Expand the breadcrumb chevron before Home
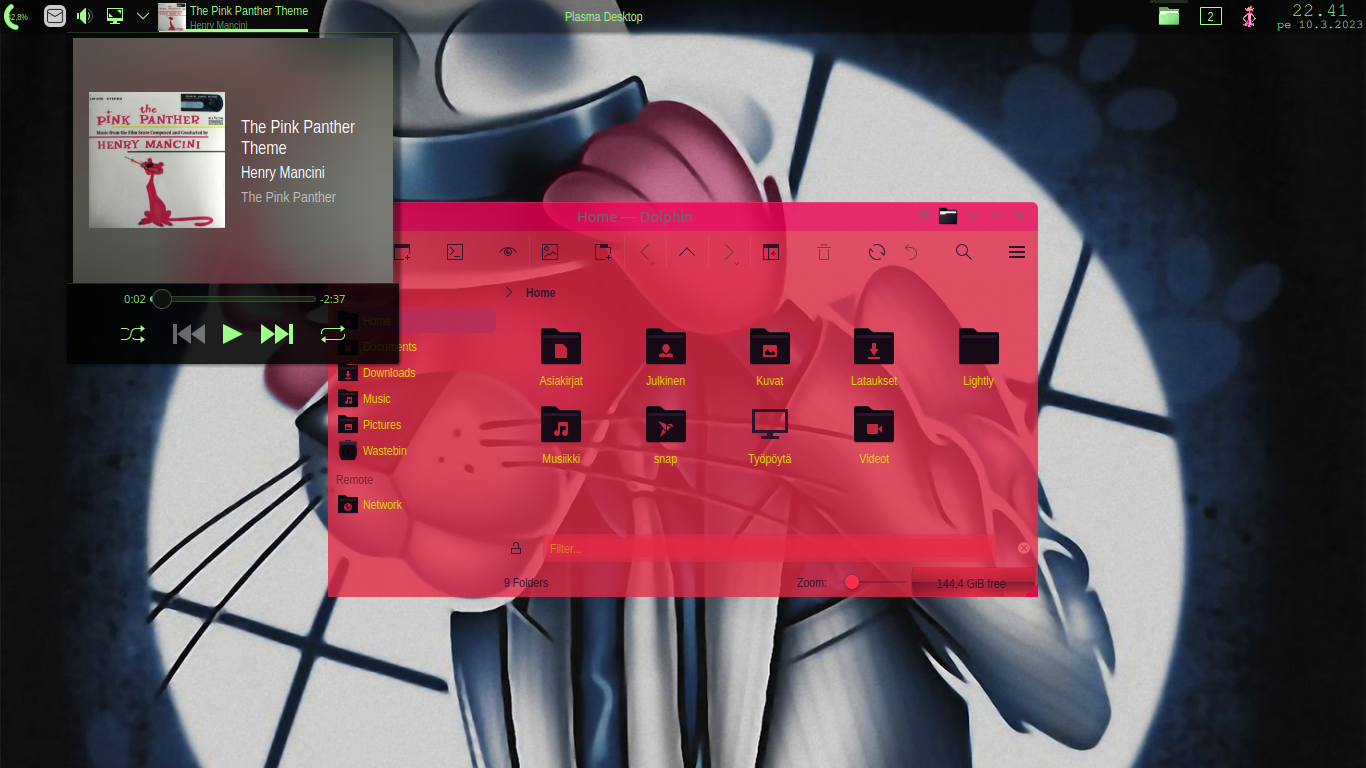Viewport: 1366px width, 768px height. click(x=509, y=292)
